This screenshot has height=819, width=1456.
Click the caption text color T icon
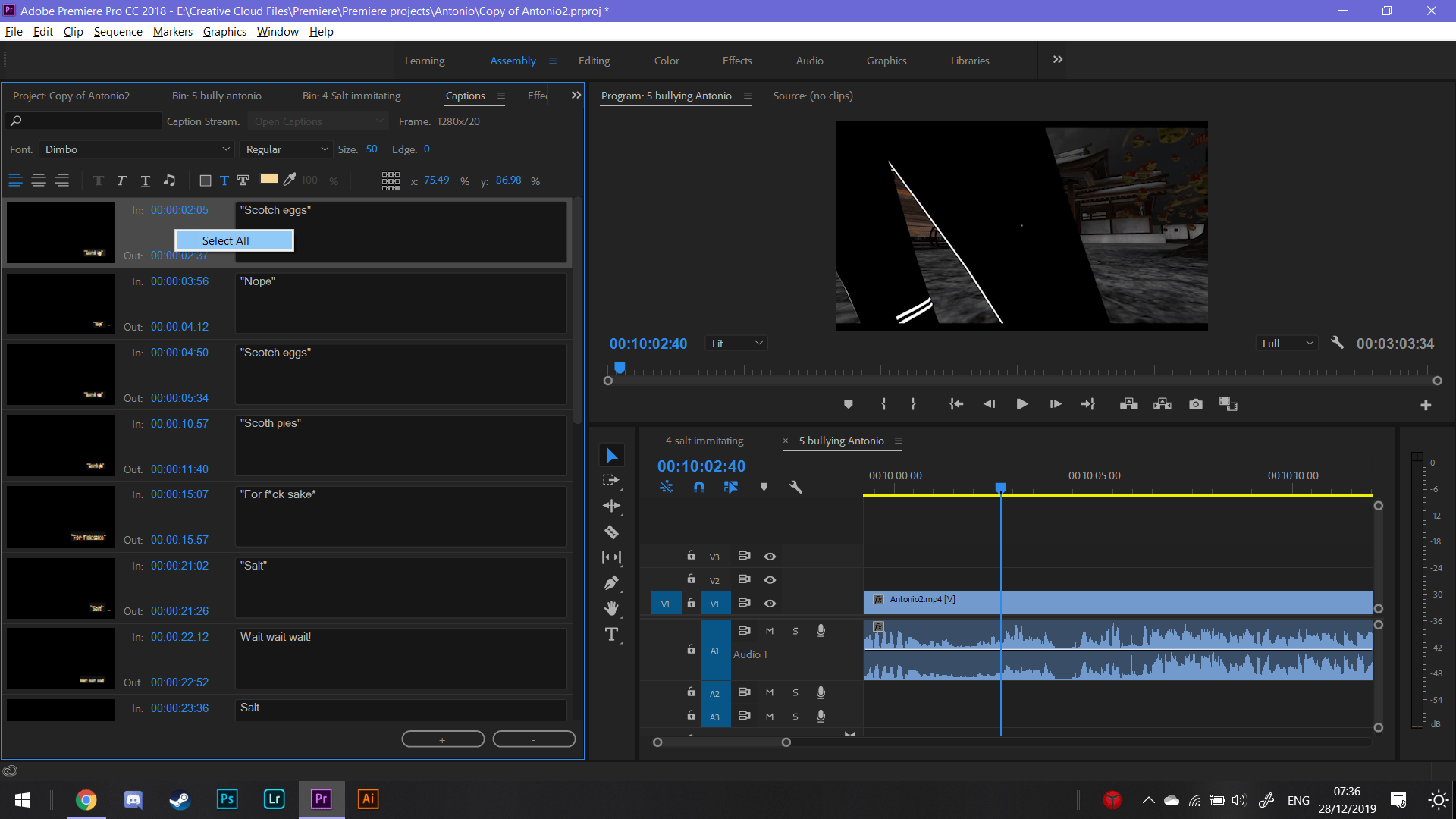[x=224, y=180]
